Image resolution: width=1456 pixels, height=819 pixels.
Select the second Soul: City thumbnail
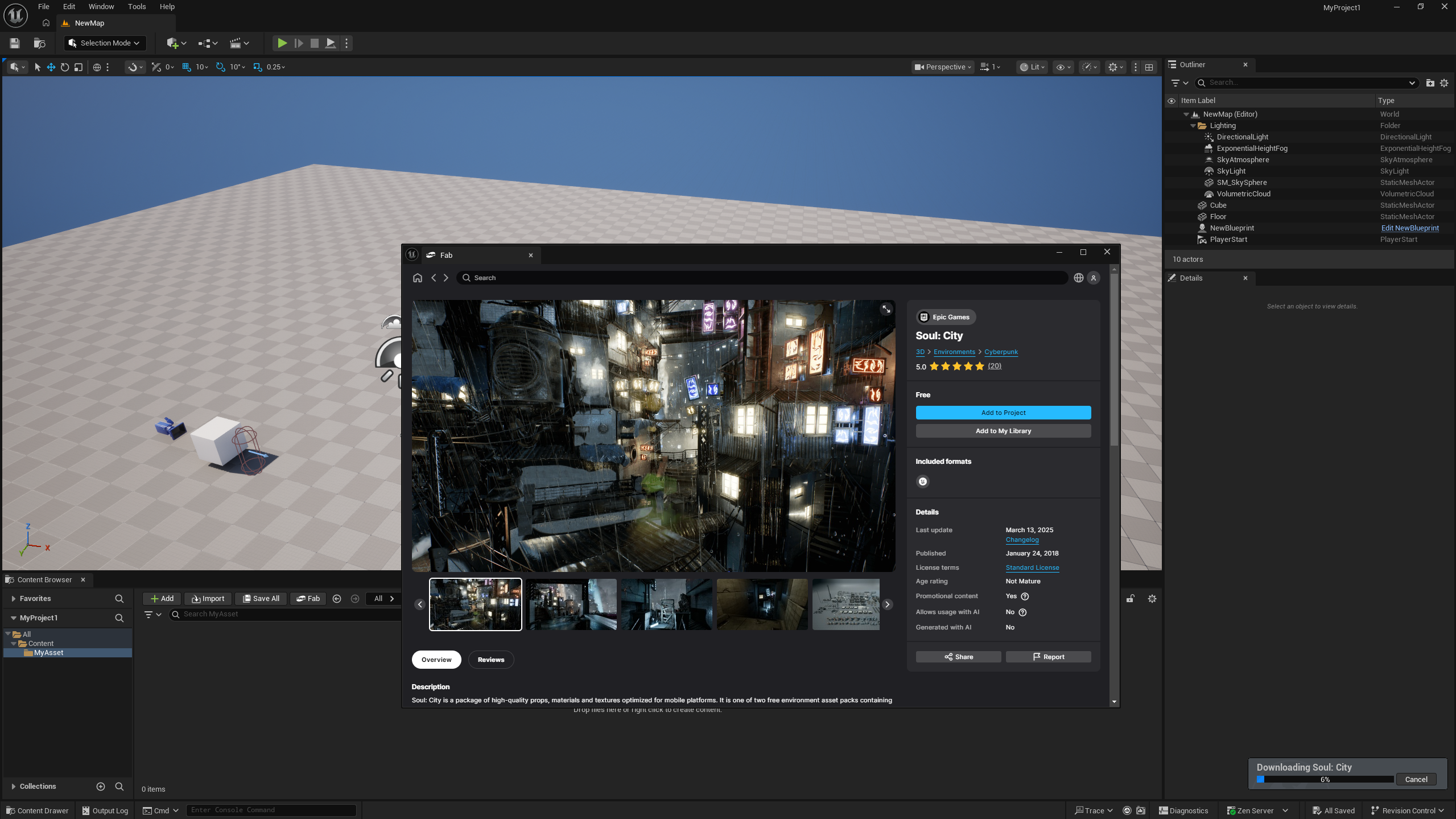[x=571, y=604]
